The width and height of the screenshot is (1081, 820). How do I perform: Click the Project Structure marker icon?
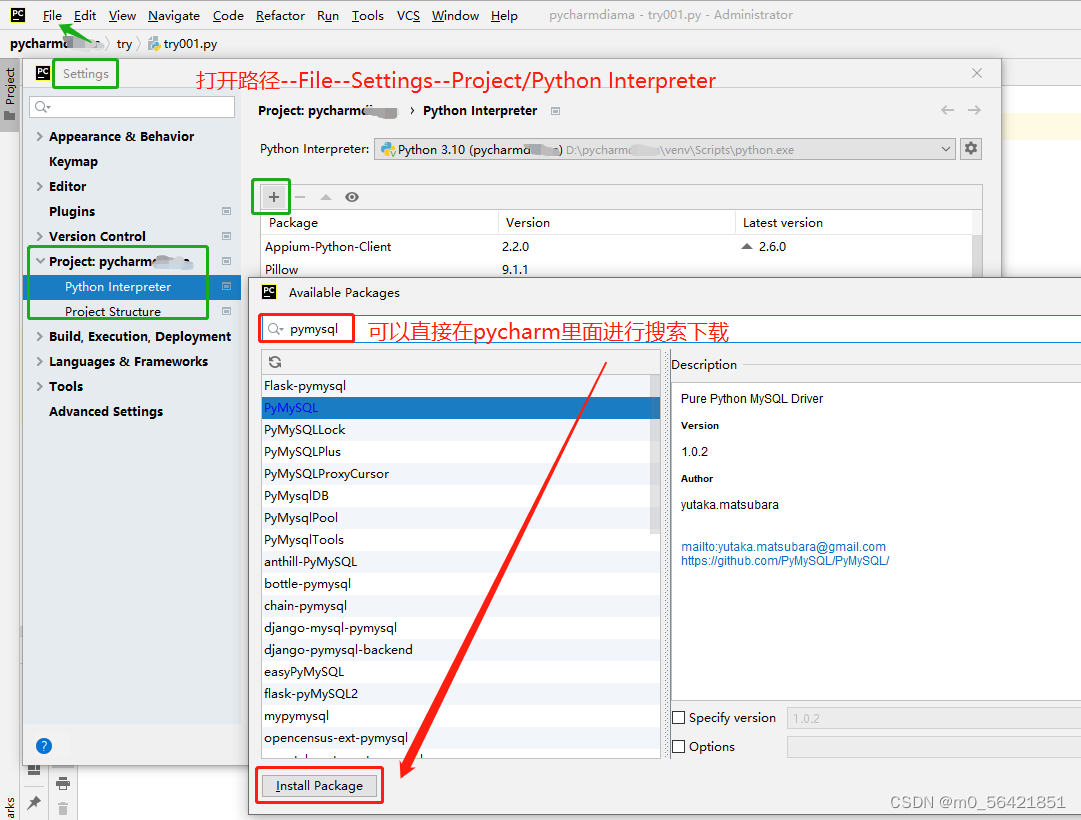point(226,311)
